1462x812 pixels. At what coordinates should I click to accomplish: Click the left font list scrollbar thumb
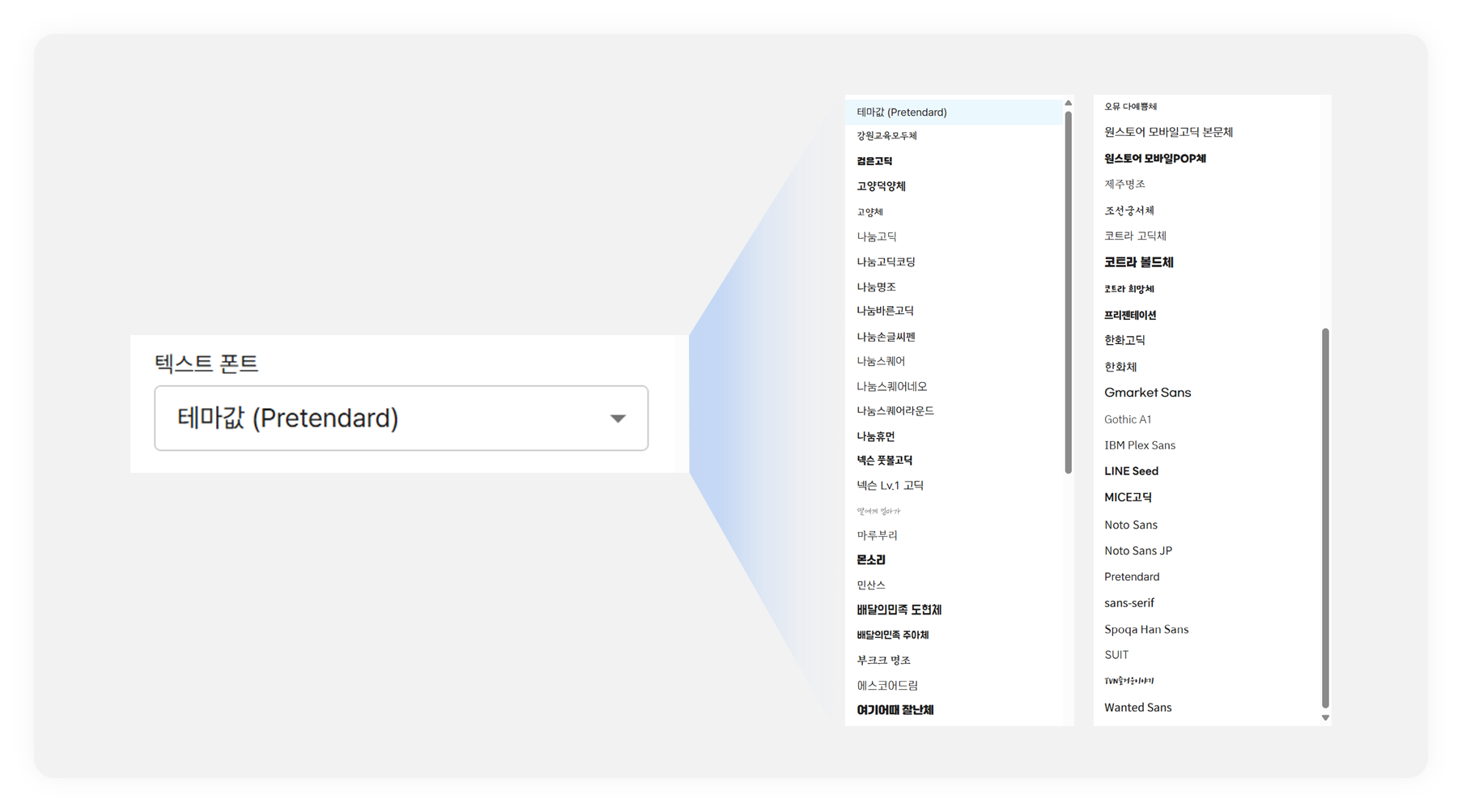(x=1068, y=291)
